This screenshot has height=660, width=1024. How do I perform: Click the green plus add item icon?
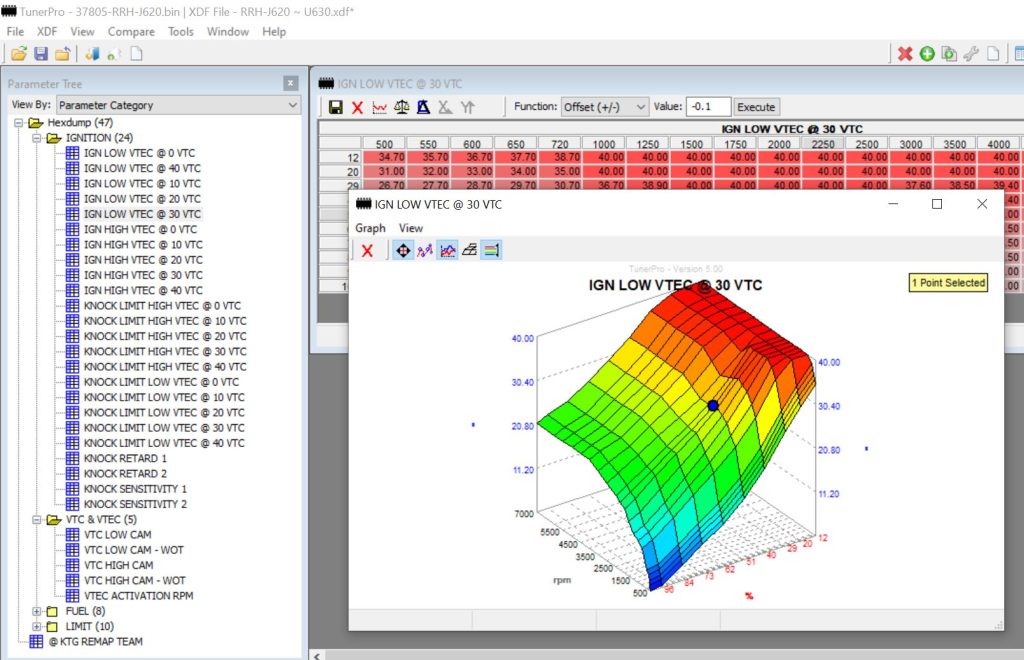click(x=927, y=54)
